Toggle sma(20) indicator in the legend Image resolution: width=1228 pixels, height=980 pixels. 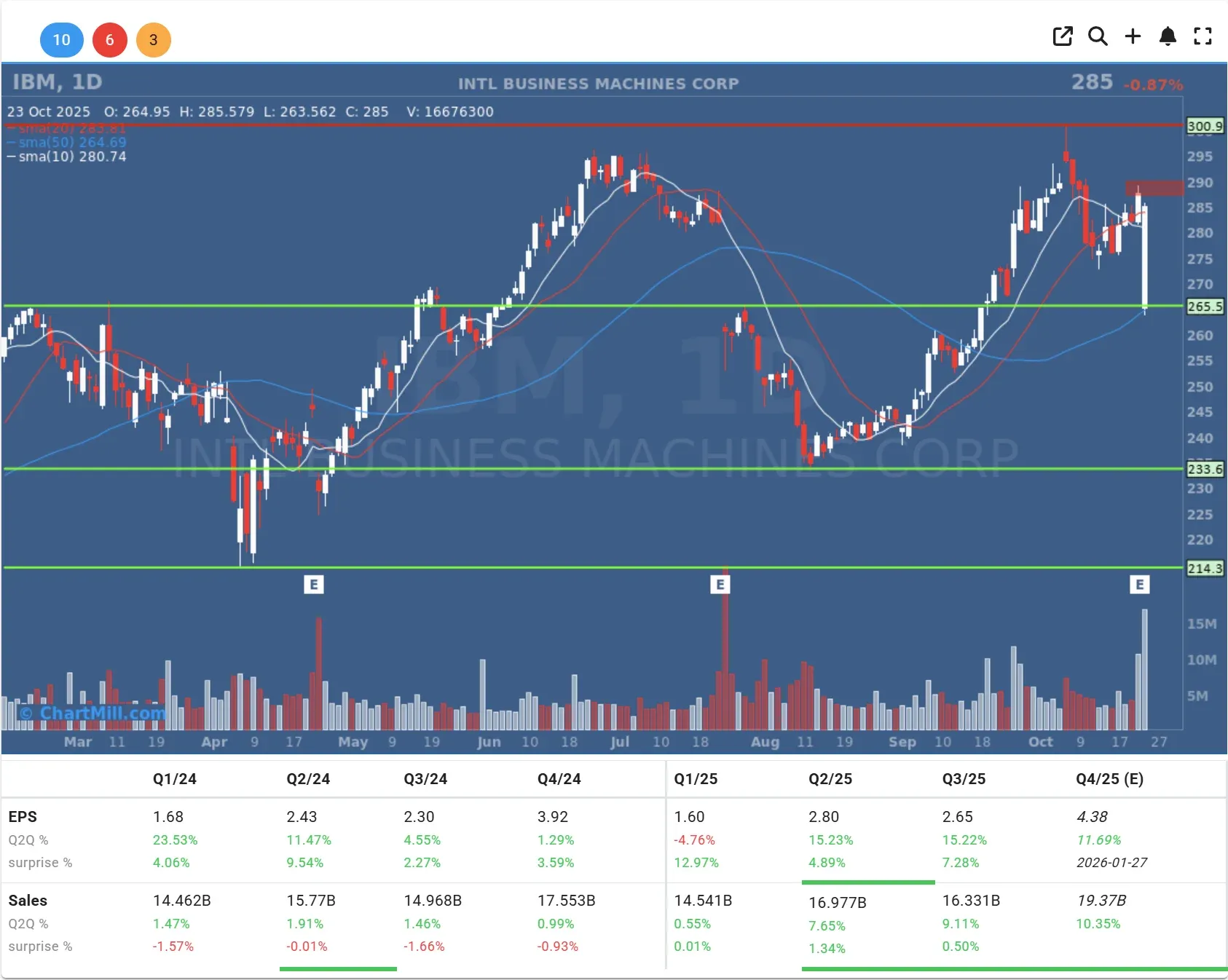click(66, 128)
